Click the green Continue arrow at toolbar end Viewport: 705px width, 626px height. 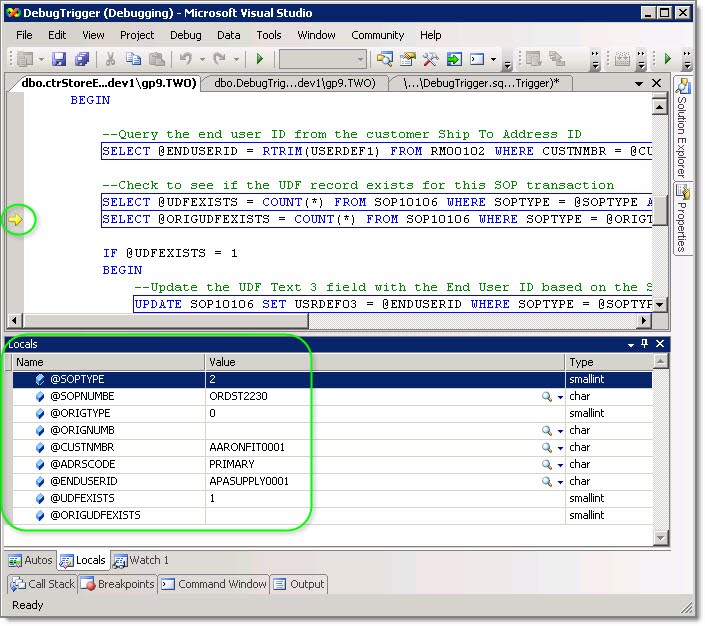click(x=668, y=58)
